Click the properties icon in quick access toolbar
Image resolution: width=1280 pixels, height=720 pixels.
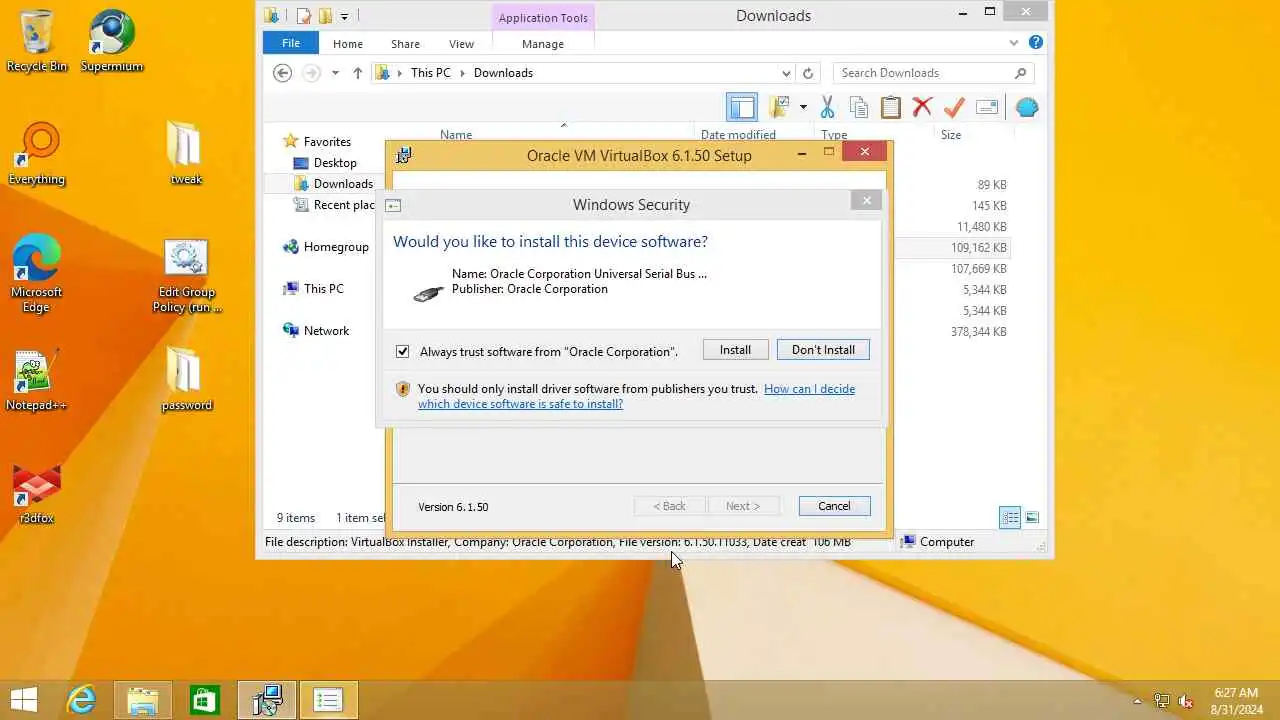303,16
